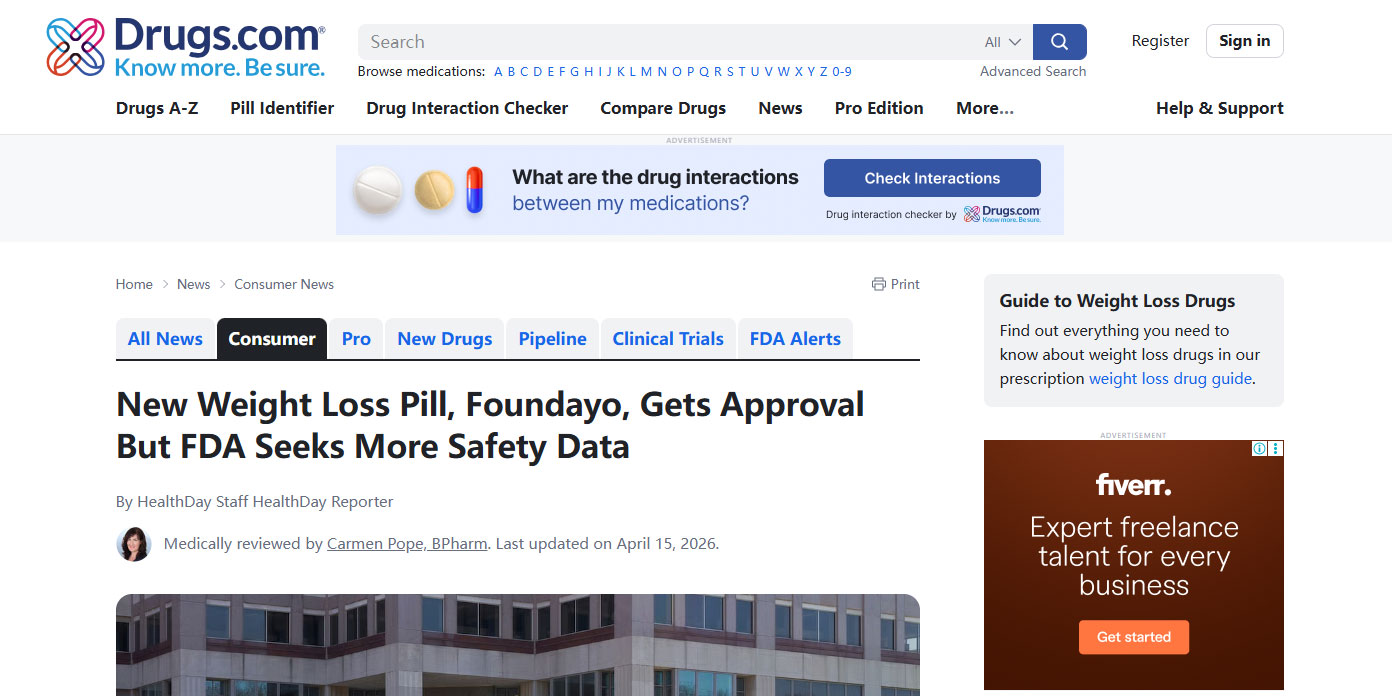This screenshot has height=696, width=1392.
Task: Select the New Drugs tab
Action: (444, 339)
